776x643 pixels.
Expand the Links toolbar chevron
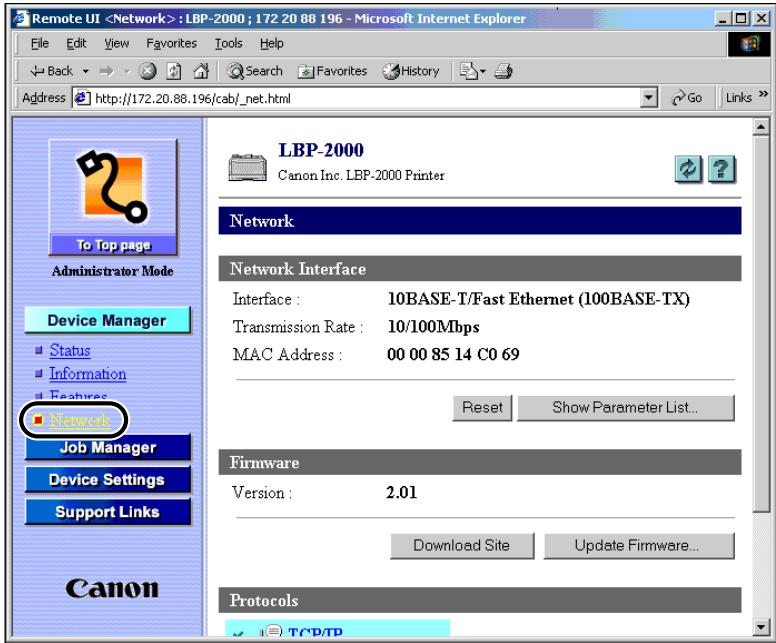click(764, 94)
